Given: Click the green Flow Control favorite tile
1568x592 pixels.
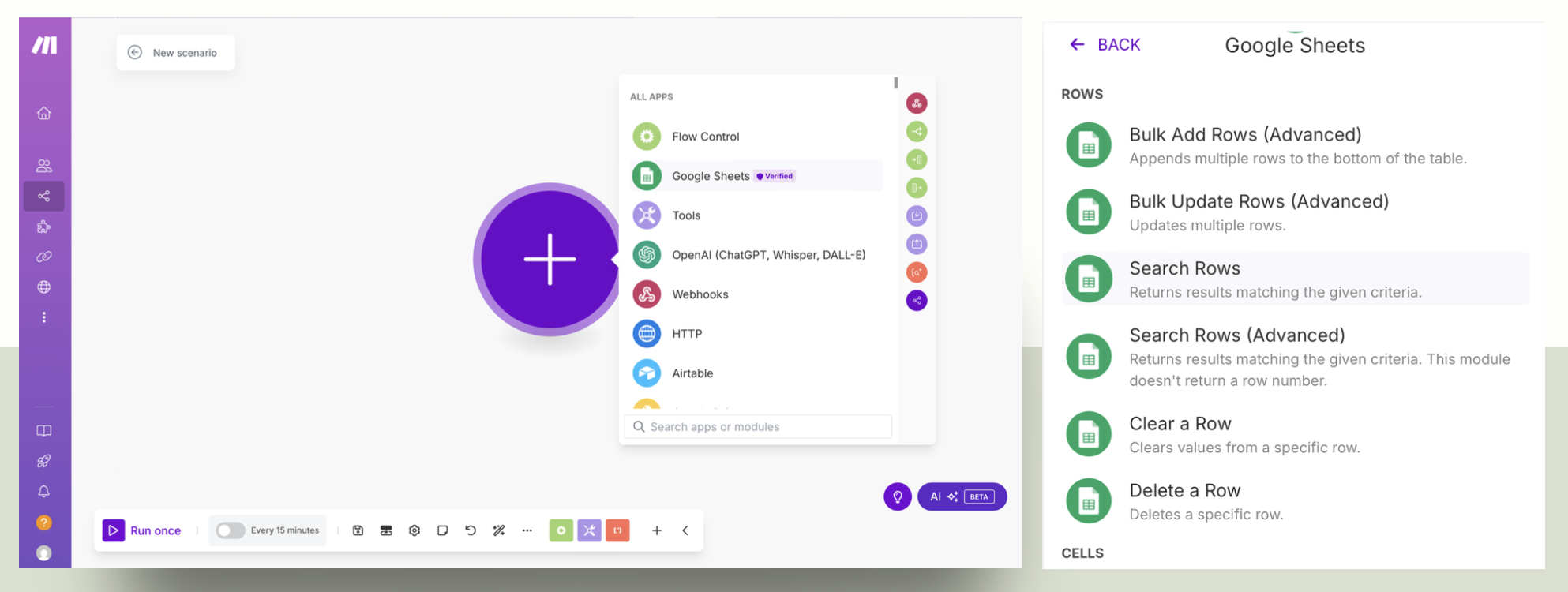Looking at the screenshot, I should point(561,530).
